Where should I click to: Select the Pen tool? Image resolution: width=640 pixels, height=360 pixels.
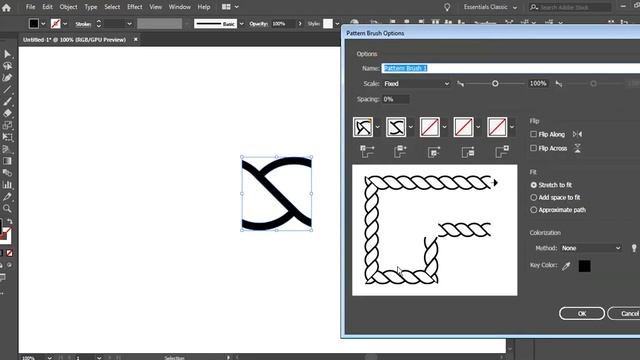[7, 78]
